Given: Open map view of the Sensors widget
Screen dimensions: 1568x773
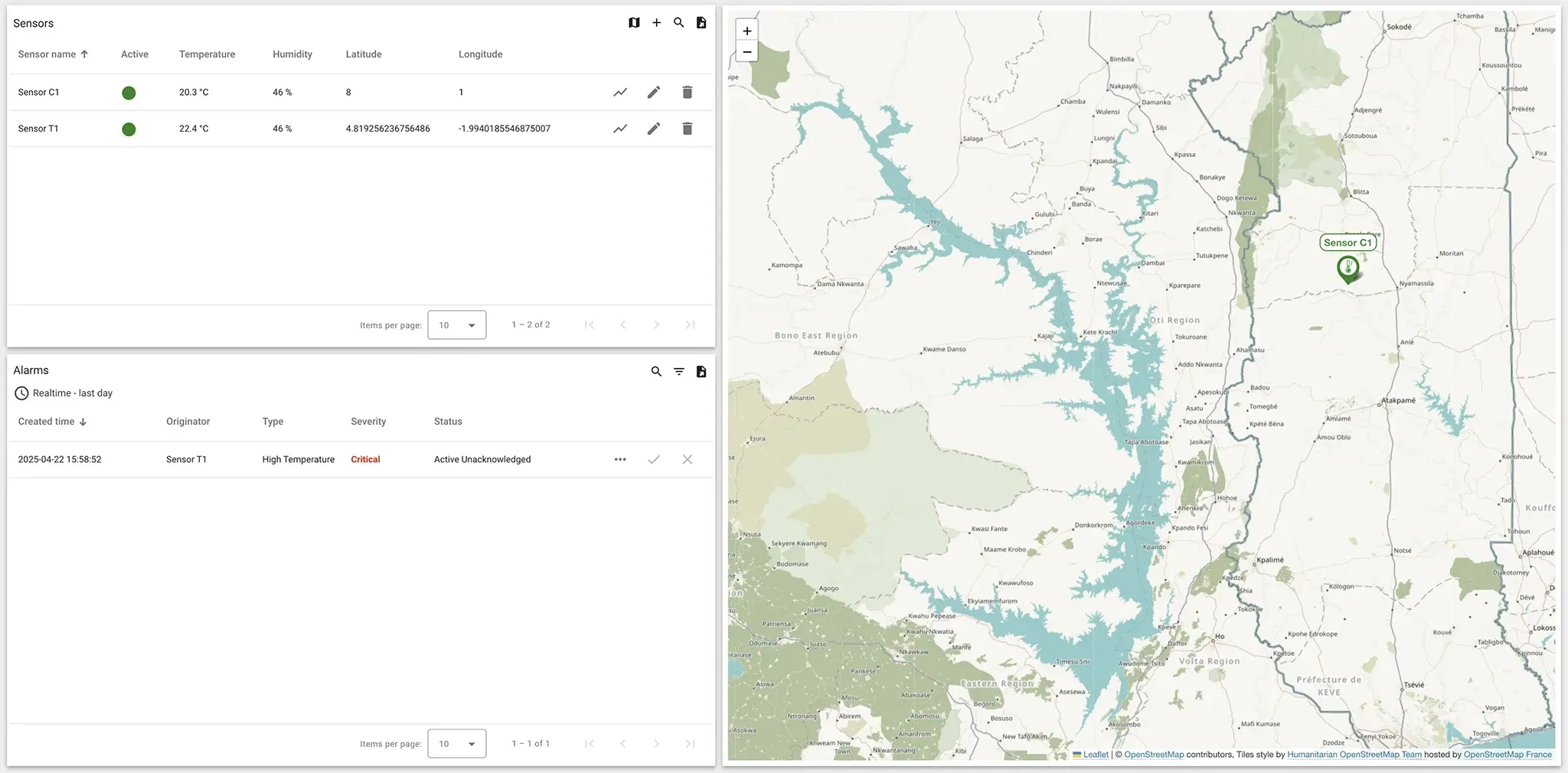Looking at the screenshot, I should [634, 22].
